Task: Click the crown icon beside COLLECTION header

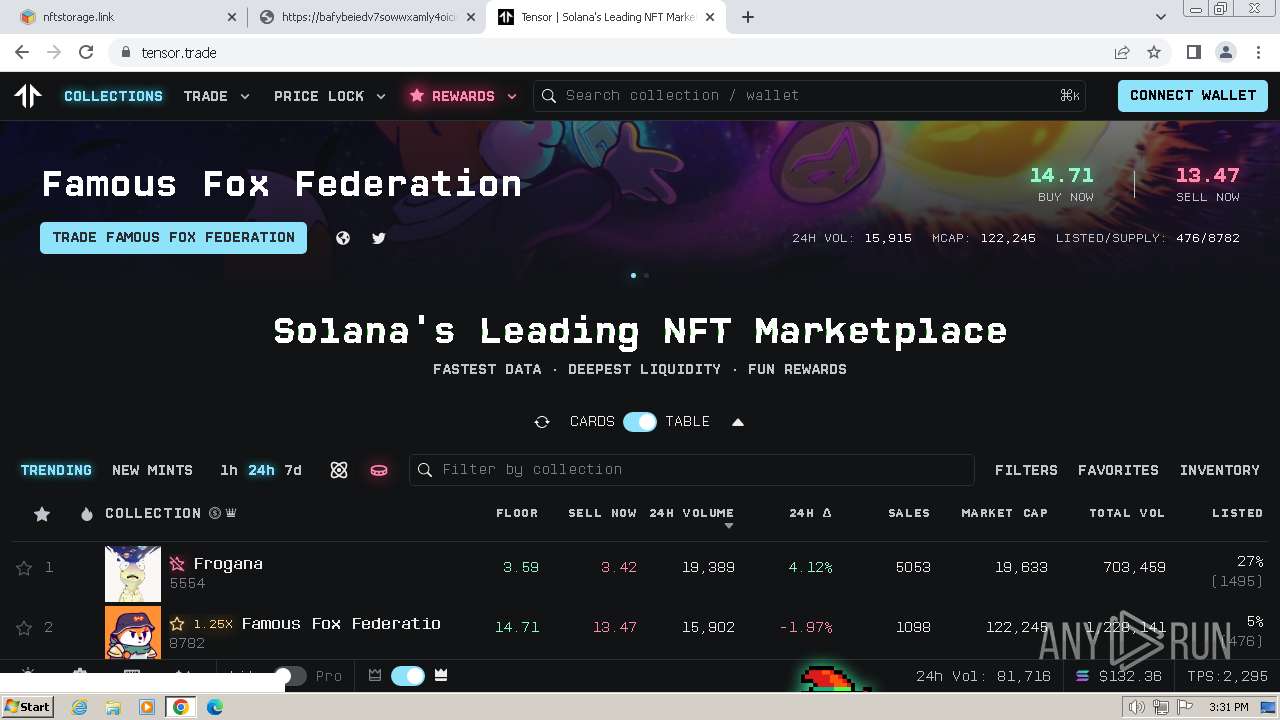Action: tap(231, 513)
